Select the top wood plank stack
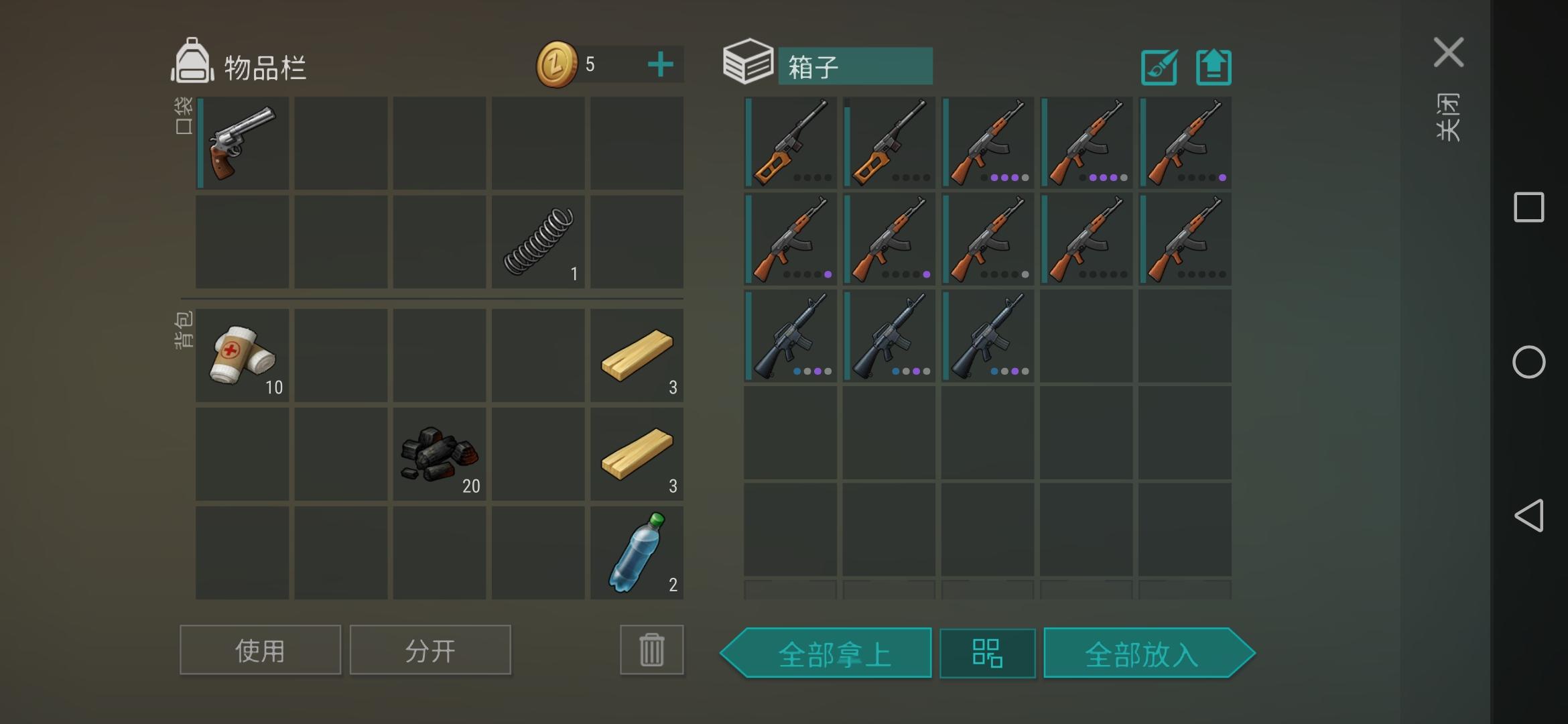The height and width of the screenshot is (724, 1568). point(637,355)
